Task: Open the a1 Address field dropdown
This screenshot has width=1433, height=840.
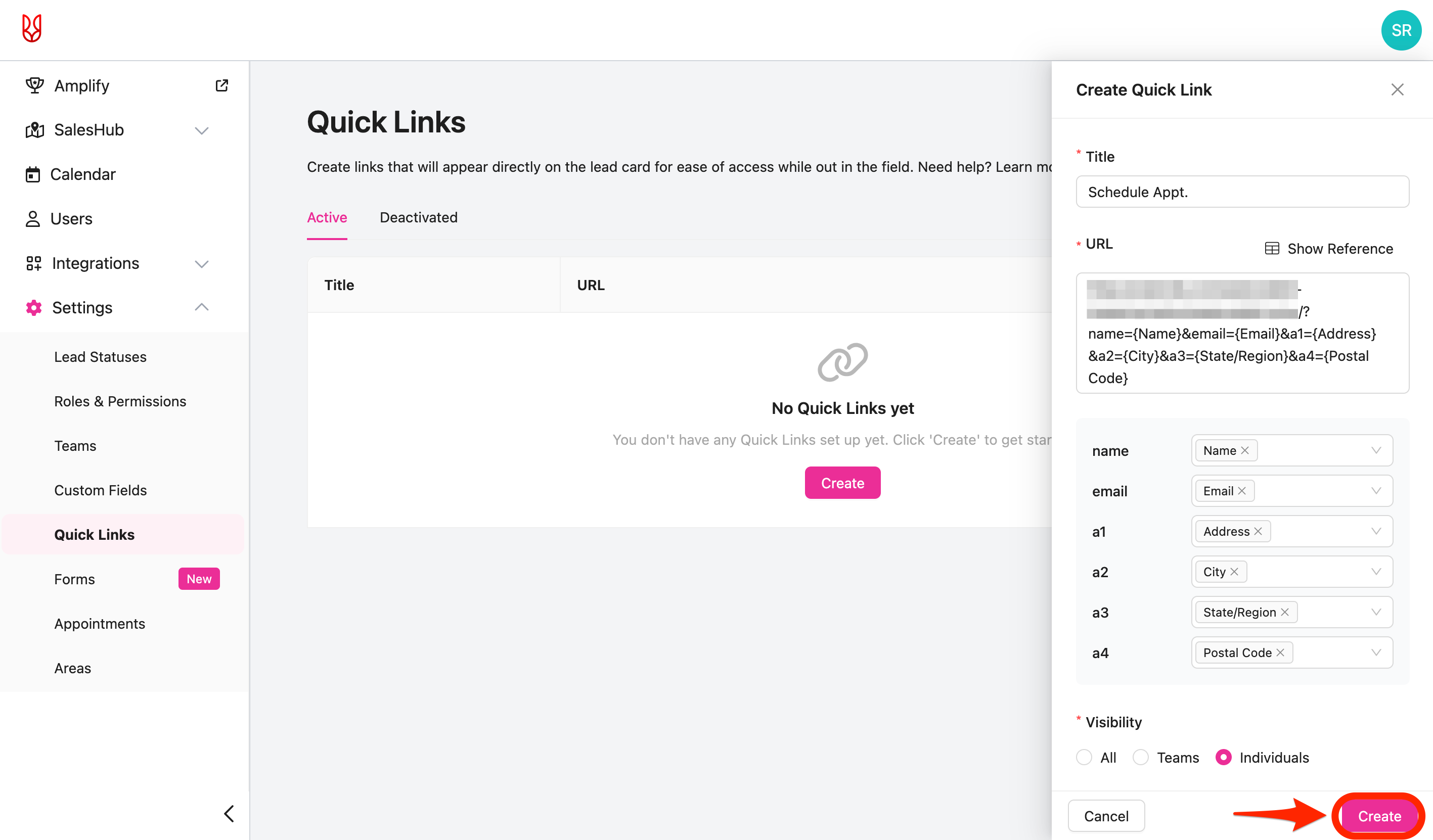Action: 1375,531
